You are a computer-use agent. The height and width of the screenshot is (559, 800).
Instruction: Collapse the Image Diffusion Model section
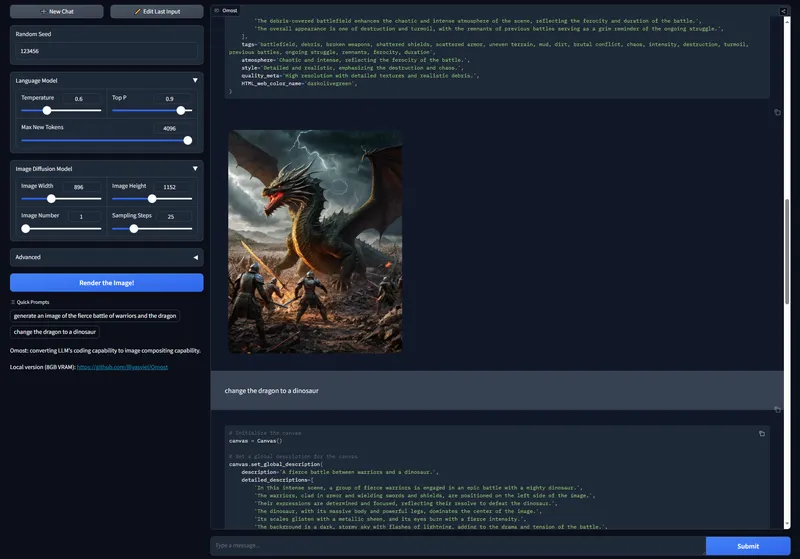(x=195, y=169)
